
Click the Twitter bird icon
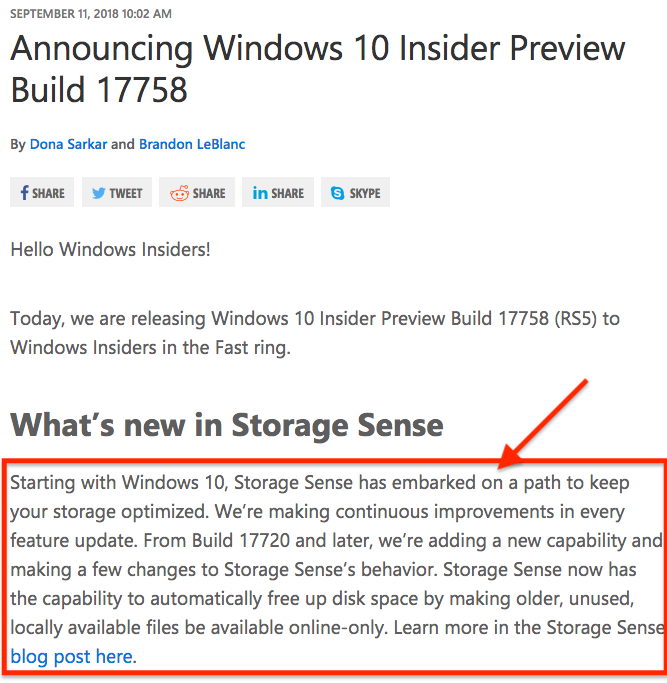tap(98, 193)
